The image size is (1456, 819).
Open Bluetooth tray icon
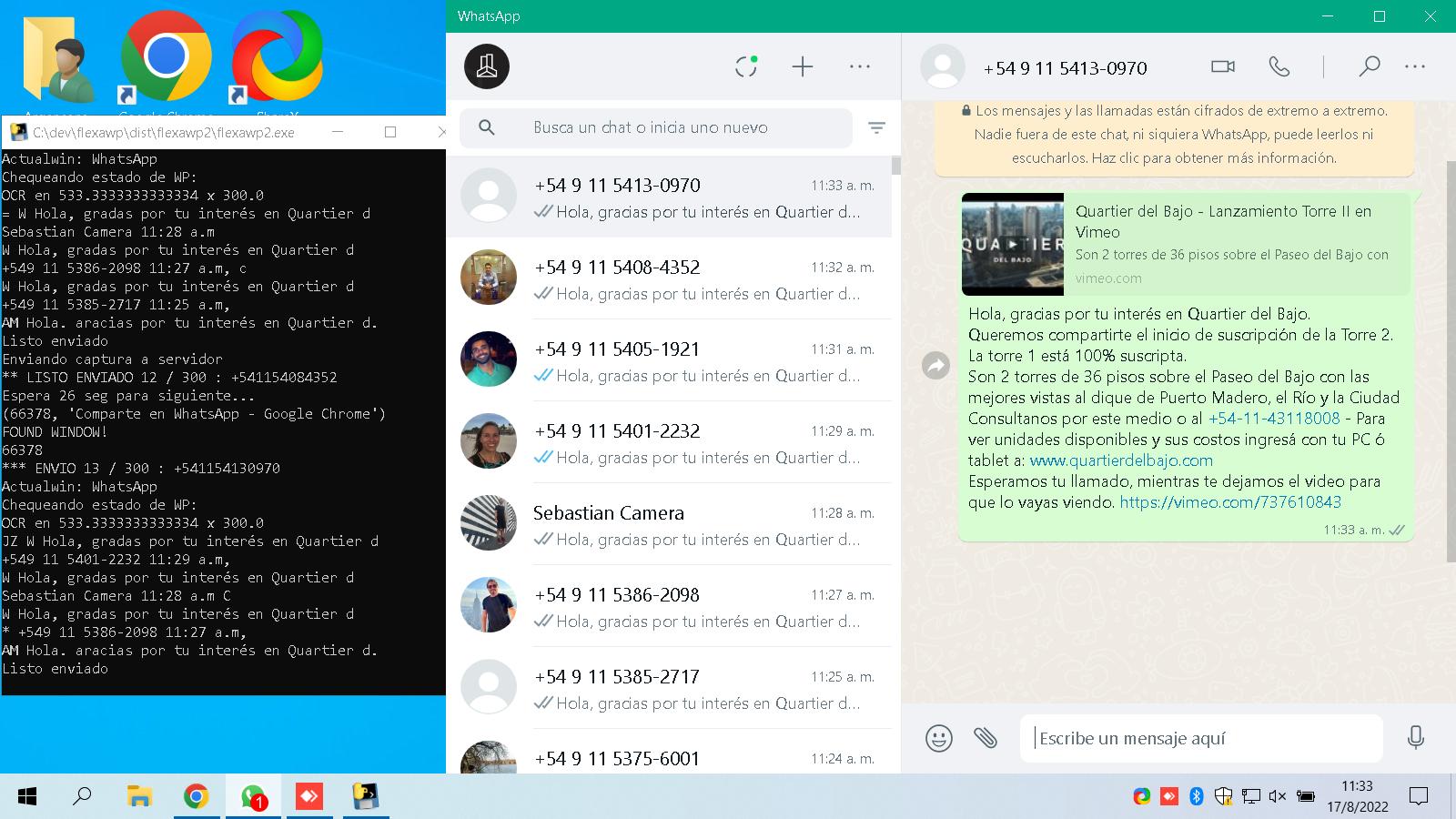1197,797
